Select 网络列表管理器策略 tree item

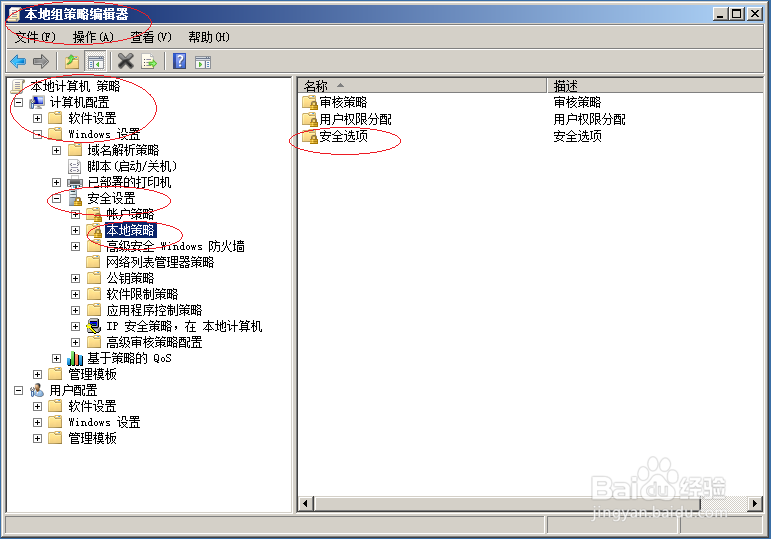160,262
